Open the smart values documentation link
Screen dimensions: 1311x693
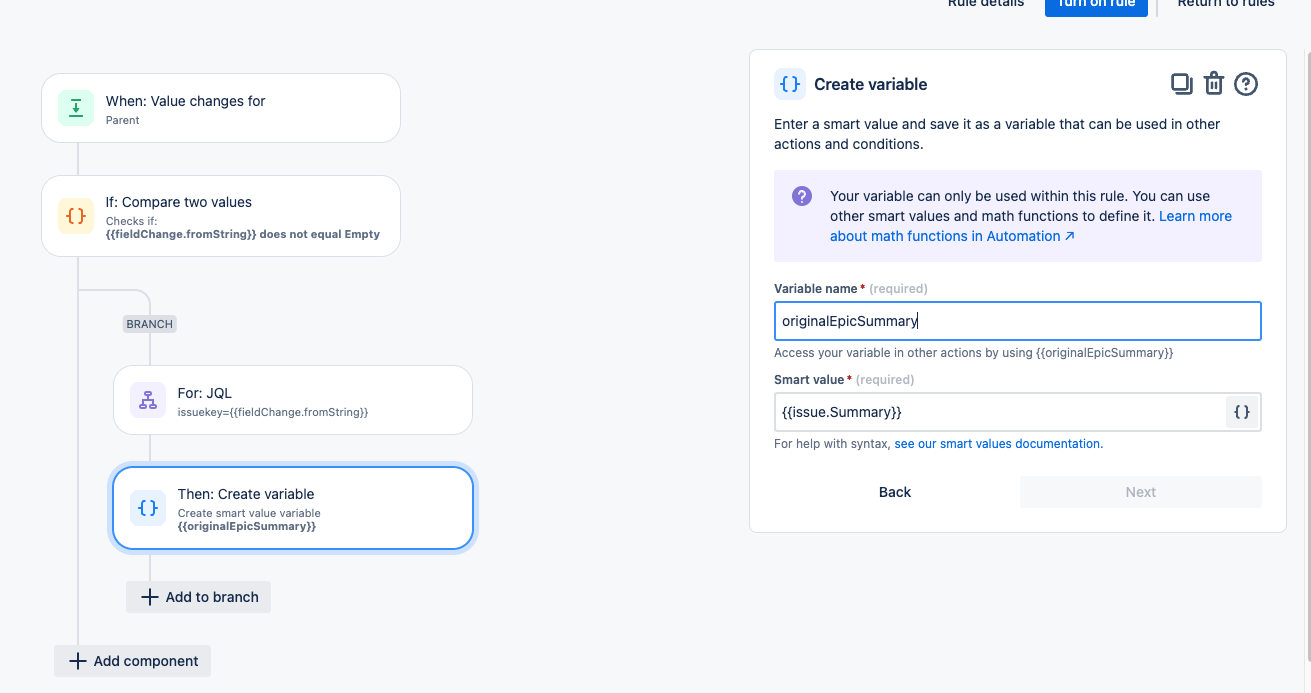[997, 443]
